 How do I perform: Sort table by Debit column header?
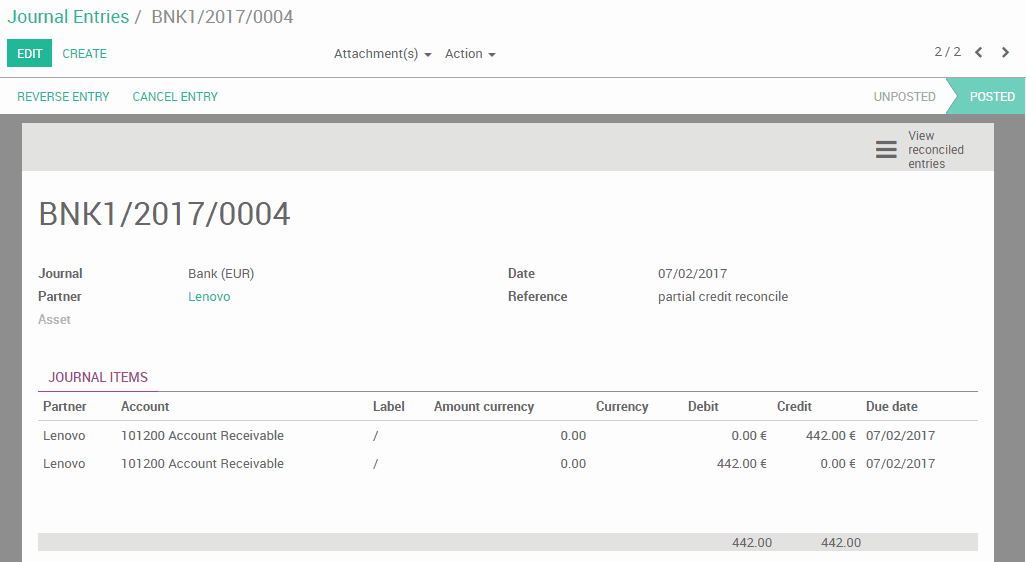[703, 407]
